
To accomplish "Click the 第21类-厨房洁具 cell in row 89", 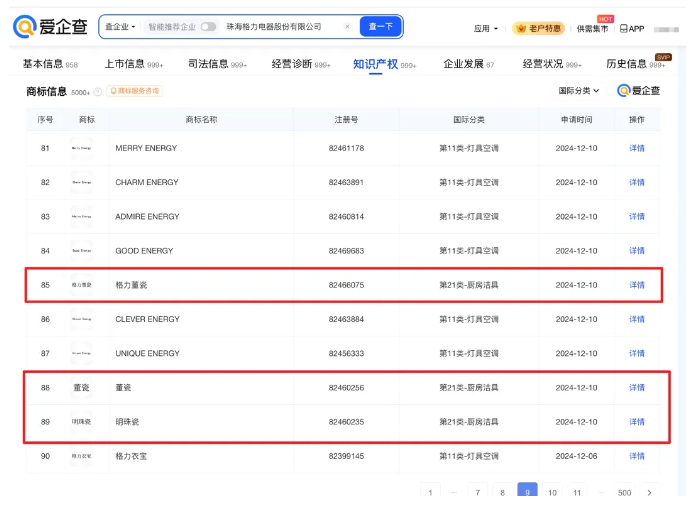I will click(x=469, y=422).
